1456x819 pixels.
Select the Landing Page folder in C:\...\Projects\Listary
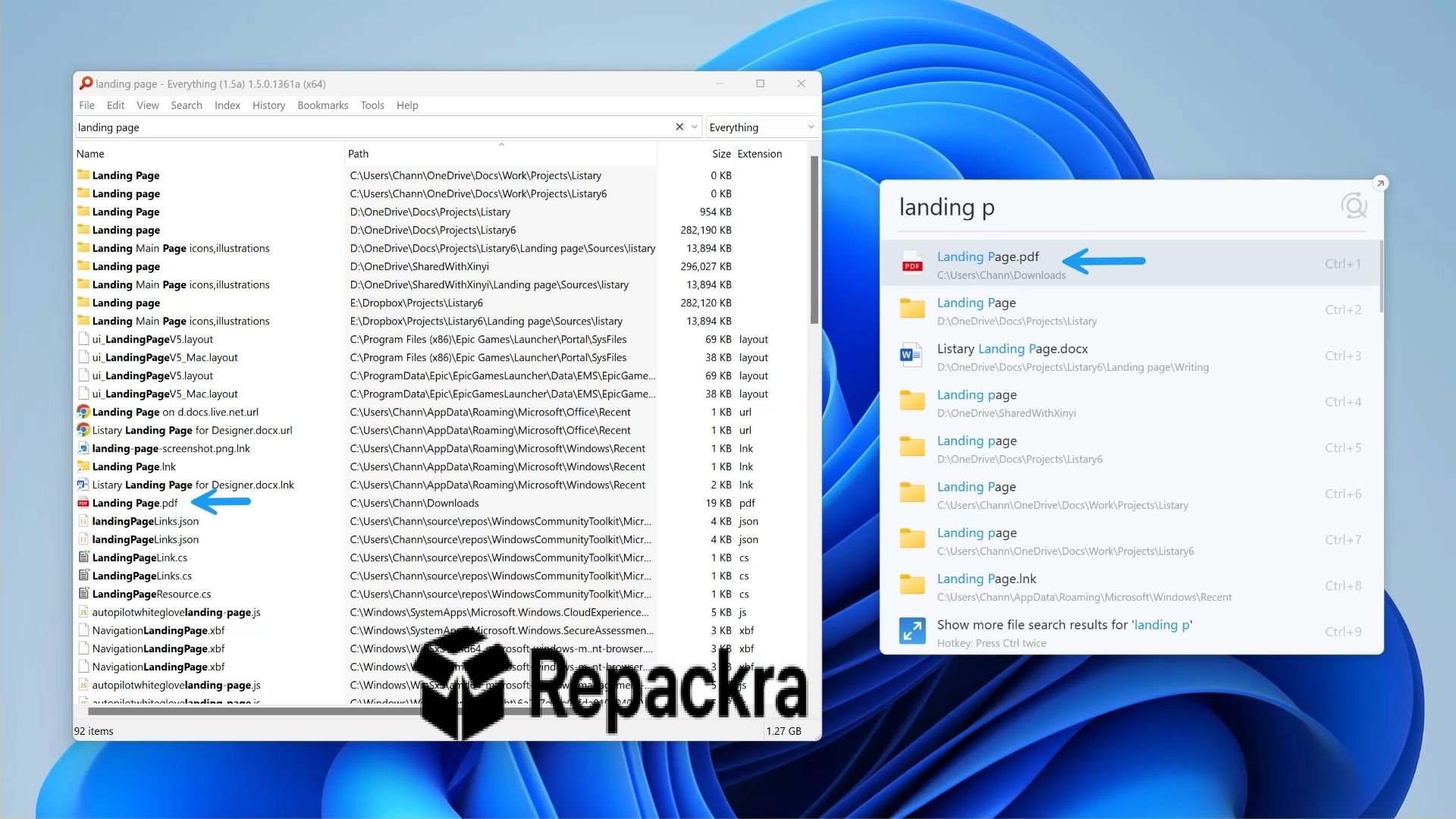pos(126,175)
